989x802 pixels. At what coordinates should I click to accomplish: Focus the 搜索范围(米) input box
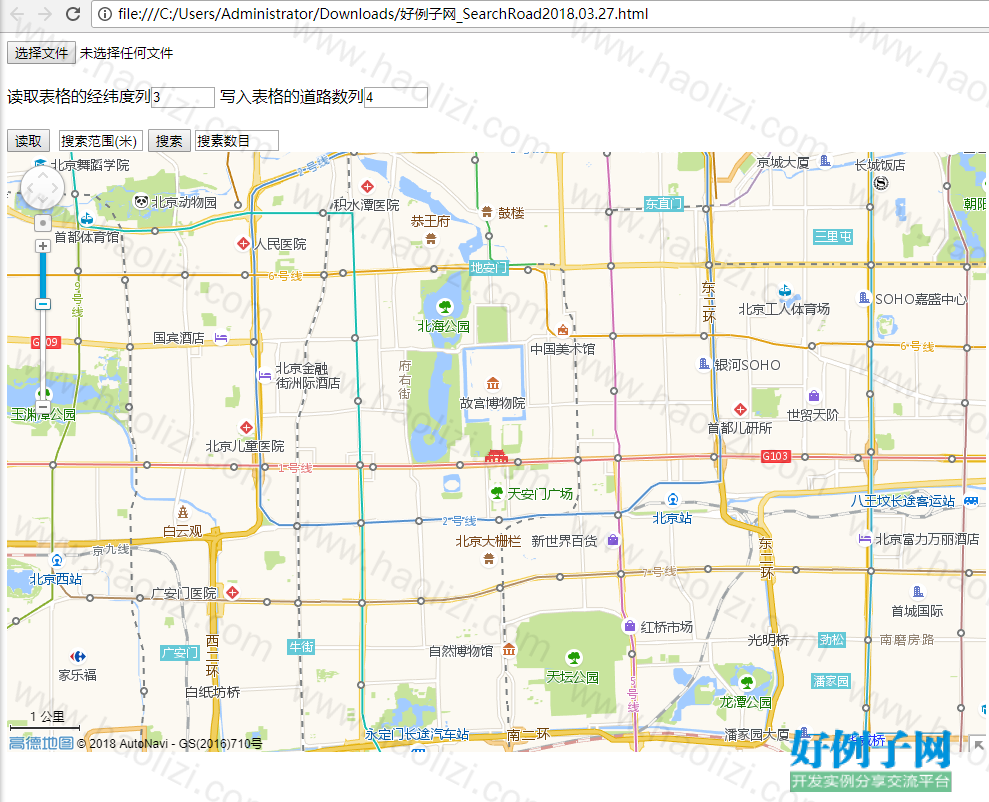point(101,141)
